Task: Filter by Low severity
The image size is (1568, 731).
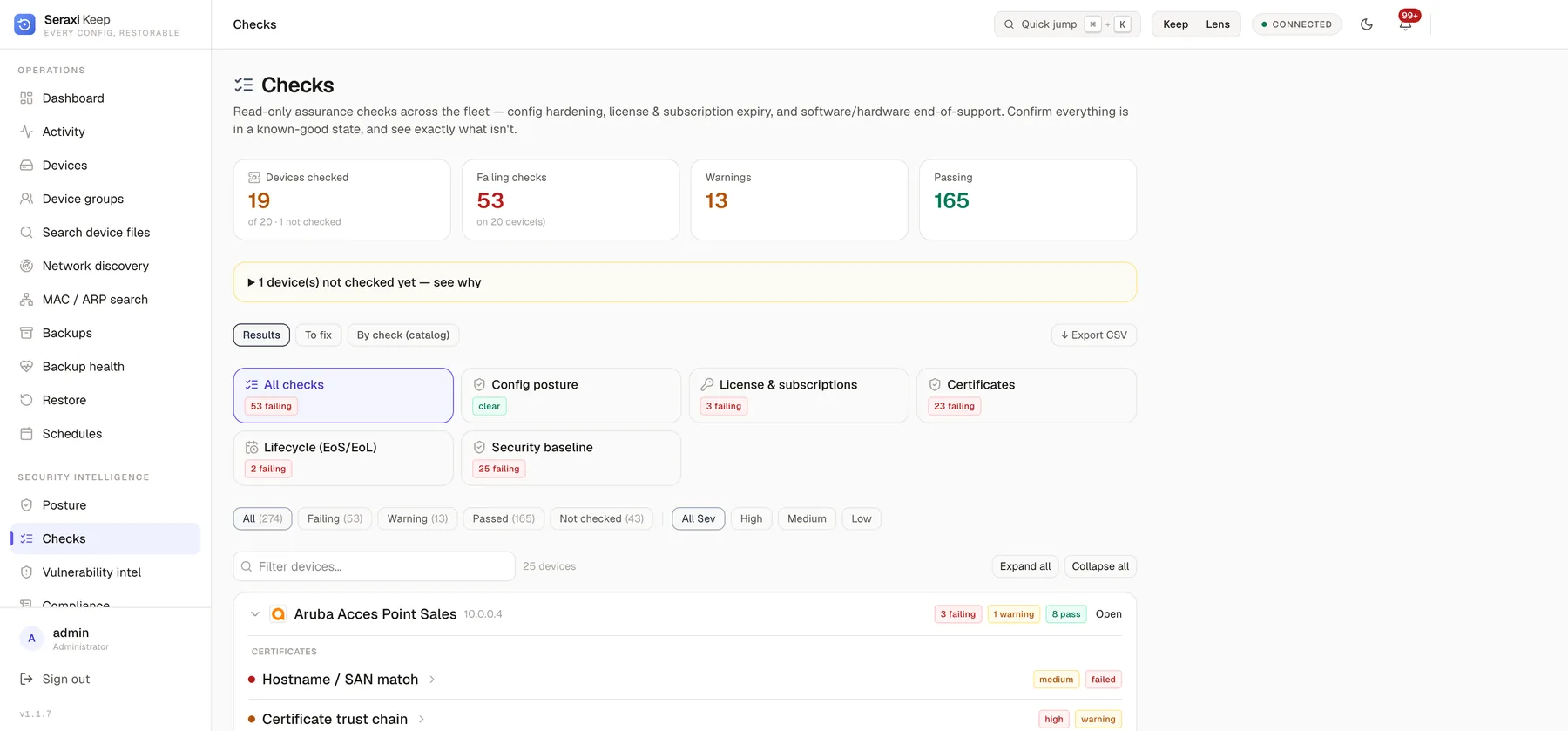Action: [862, 518]
